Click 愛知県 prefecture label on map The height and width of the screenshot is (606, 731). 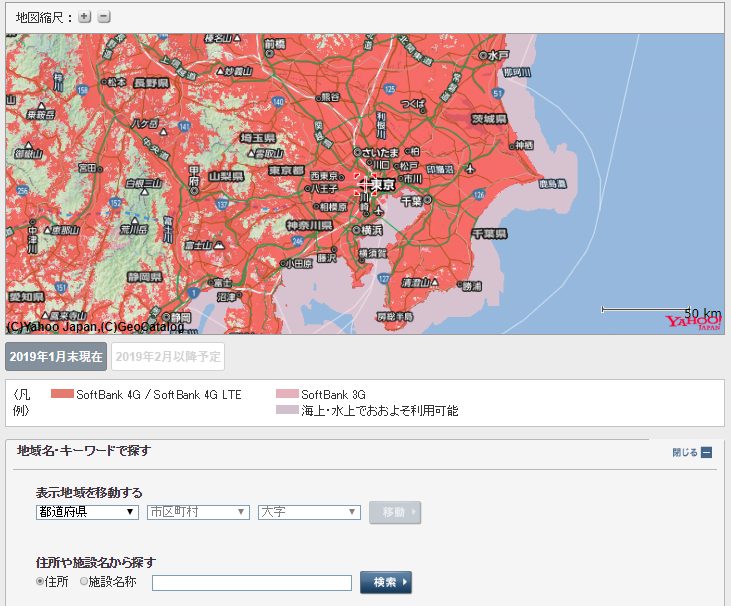click(x=26, y=296)
